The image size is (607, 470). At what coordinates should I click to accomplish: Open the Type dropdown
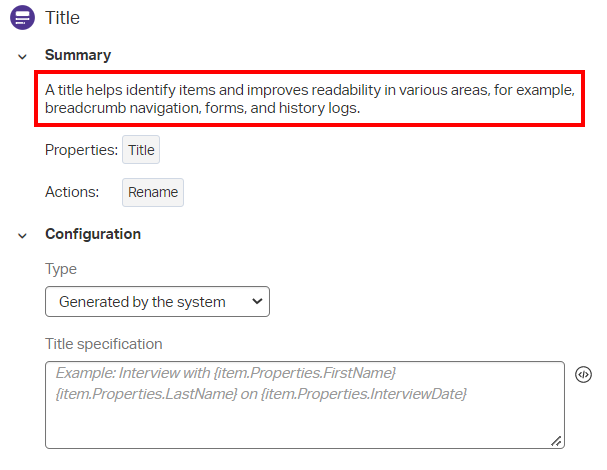157,301
